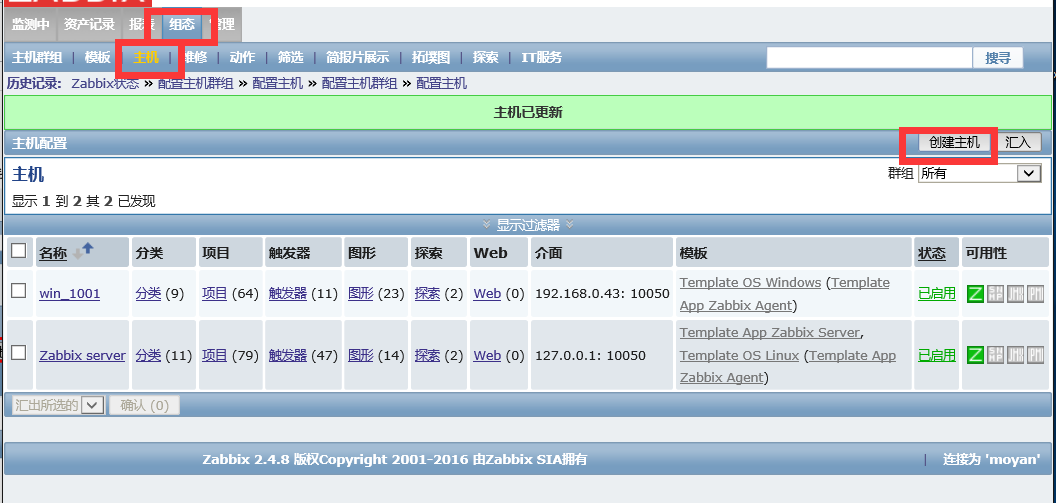Image resolution: width=1056 pixels, height=503 pixels.
Task: Click SNMP availability icon for Zabbix server
Action: [x=995, y=355]
